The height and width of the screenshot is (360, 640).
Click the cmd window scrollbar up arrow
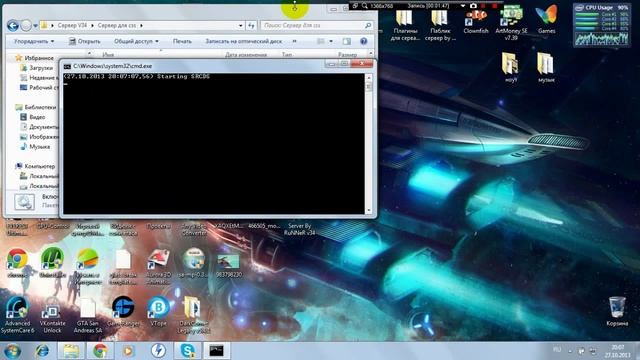pyautogui.click(x=369, y=78)
